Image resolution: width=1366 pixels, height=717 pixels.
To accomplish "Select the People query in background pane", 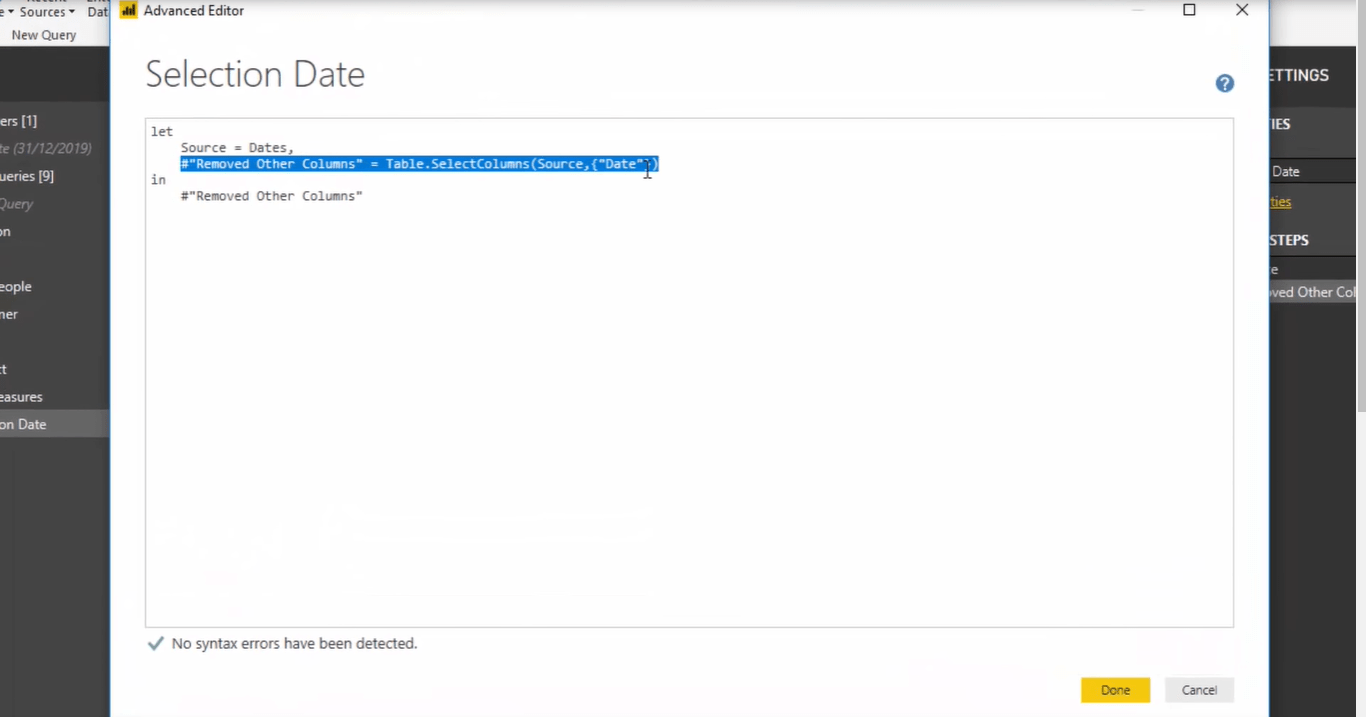I will tap(54, 286).
